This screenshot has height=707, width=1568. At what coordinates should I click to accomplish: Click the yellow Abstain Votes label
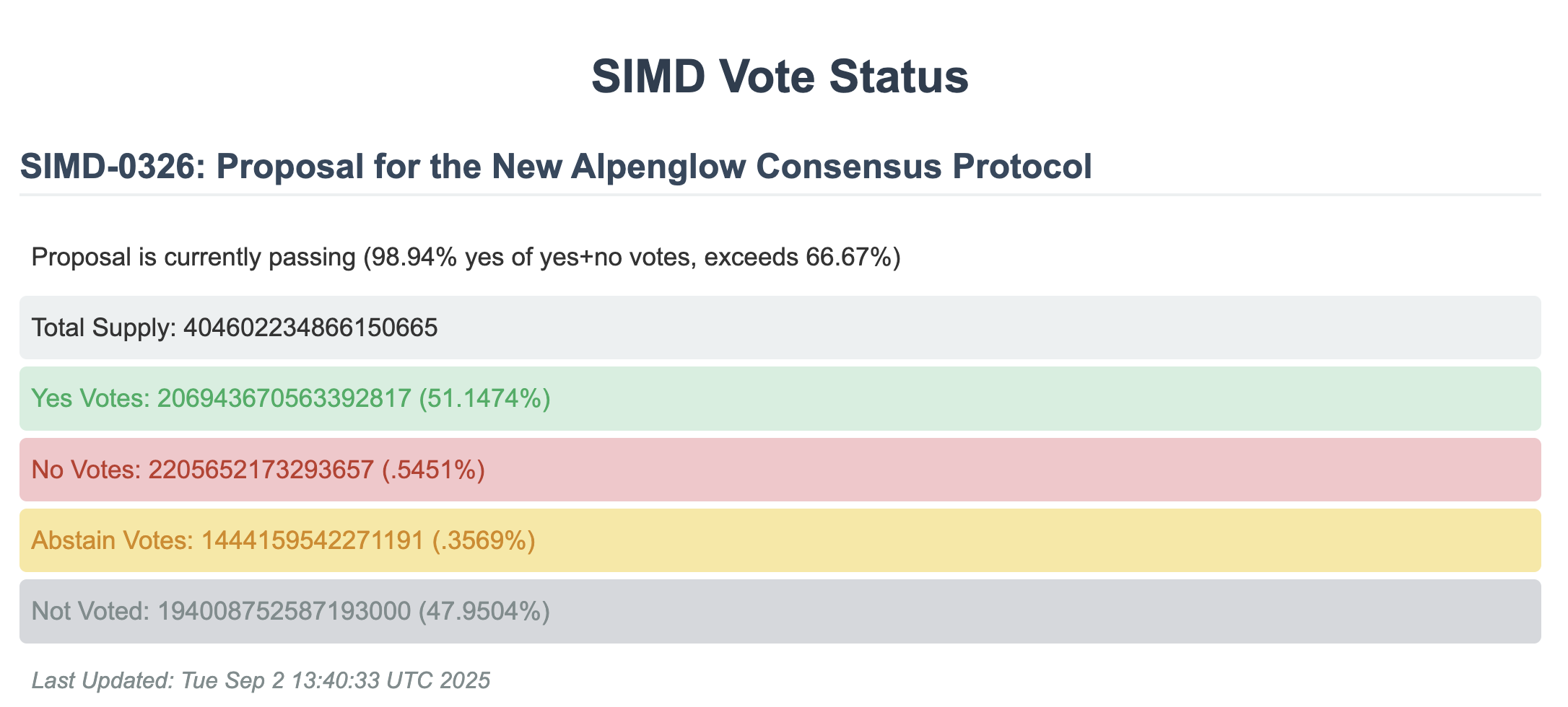112,540
